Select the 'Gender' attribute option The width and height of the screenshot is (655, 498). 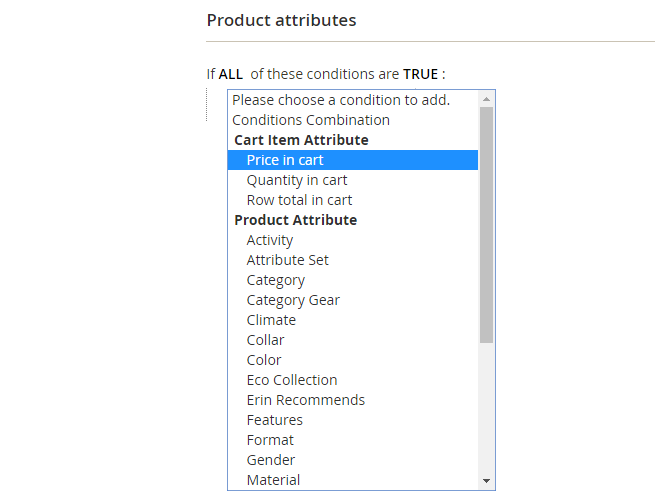tap(271, 460)
